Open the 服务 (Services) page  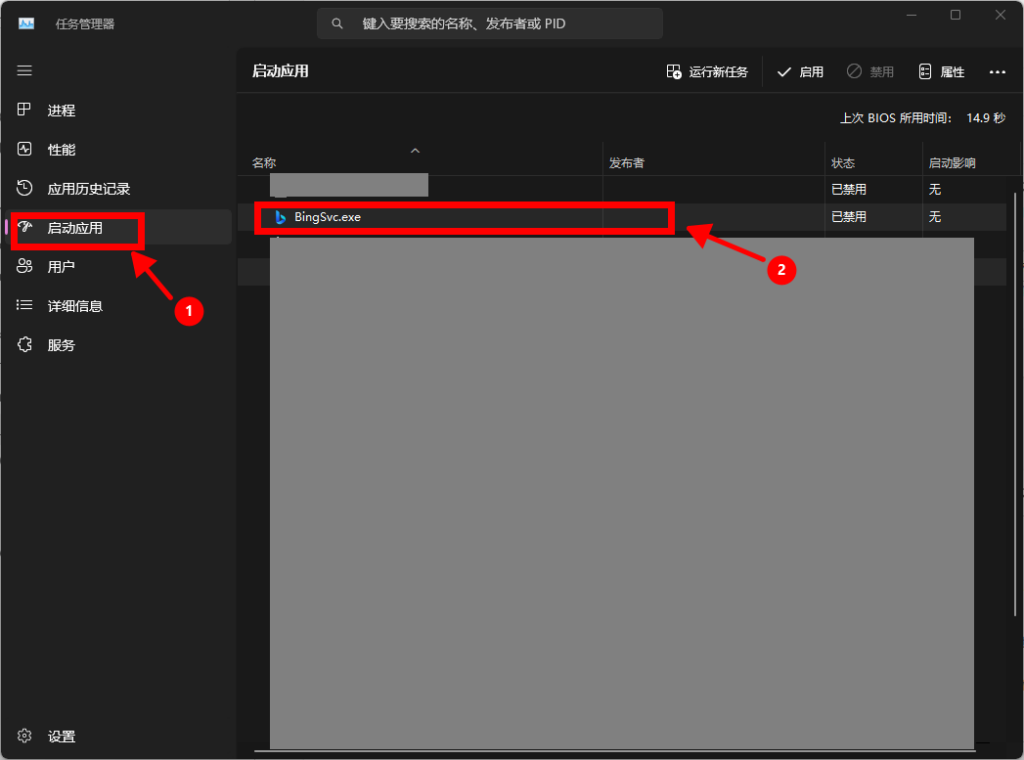[x=61, y=345]
